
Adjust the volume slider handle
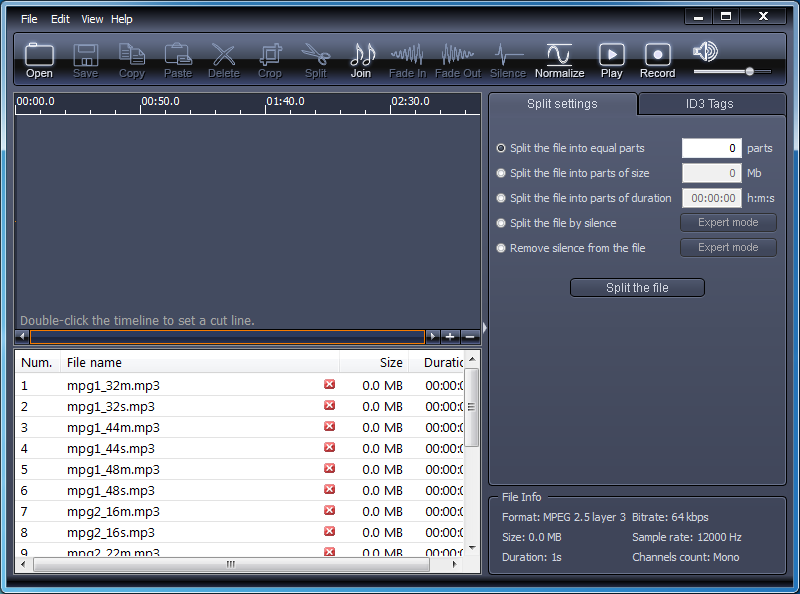pos(749,71)
